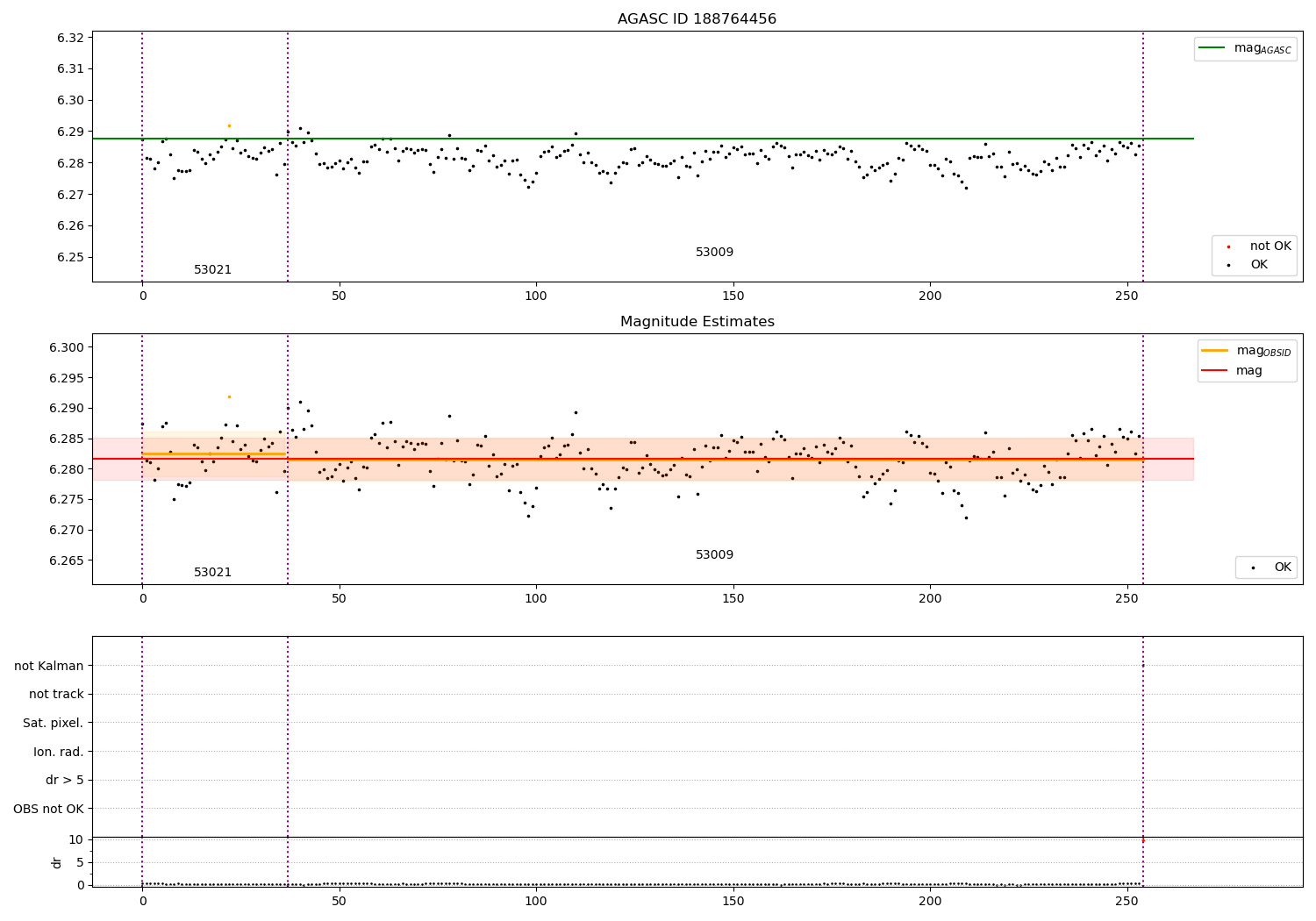Select the orange outlier point in top plot
The height and width of the screenshot is (921, 1316).
pos(229,125)
